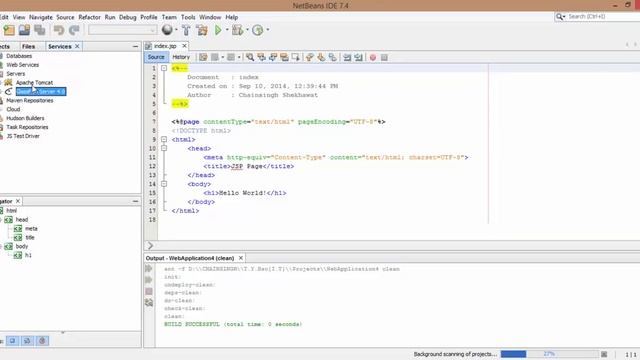
Task: Select Apache Tomcat server node
Action: [x=34, y=82]
